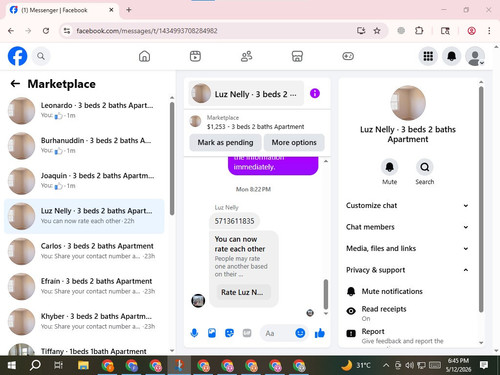Click Search in conversation icon
Viewport: 500px width, 375px height.
coord(425,167)
